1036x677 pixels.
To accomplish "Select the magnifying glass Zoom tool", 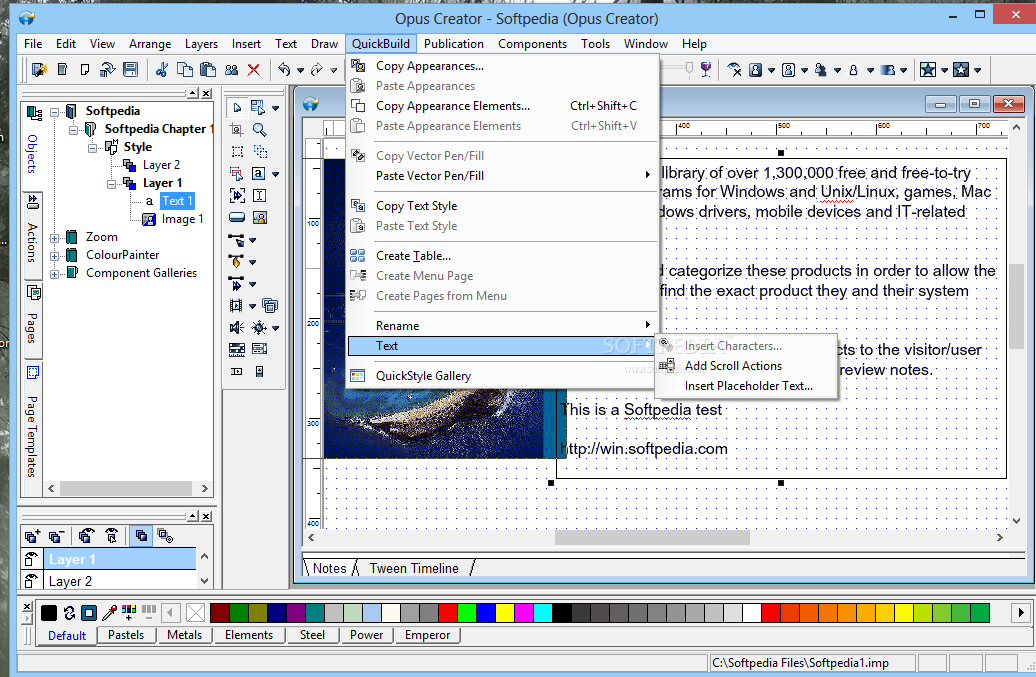I will 260,129.
